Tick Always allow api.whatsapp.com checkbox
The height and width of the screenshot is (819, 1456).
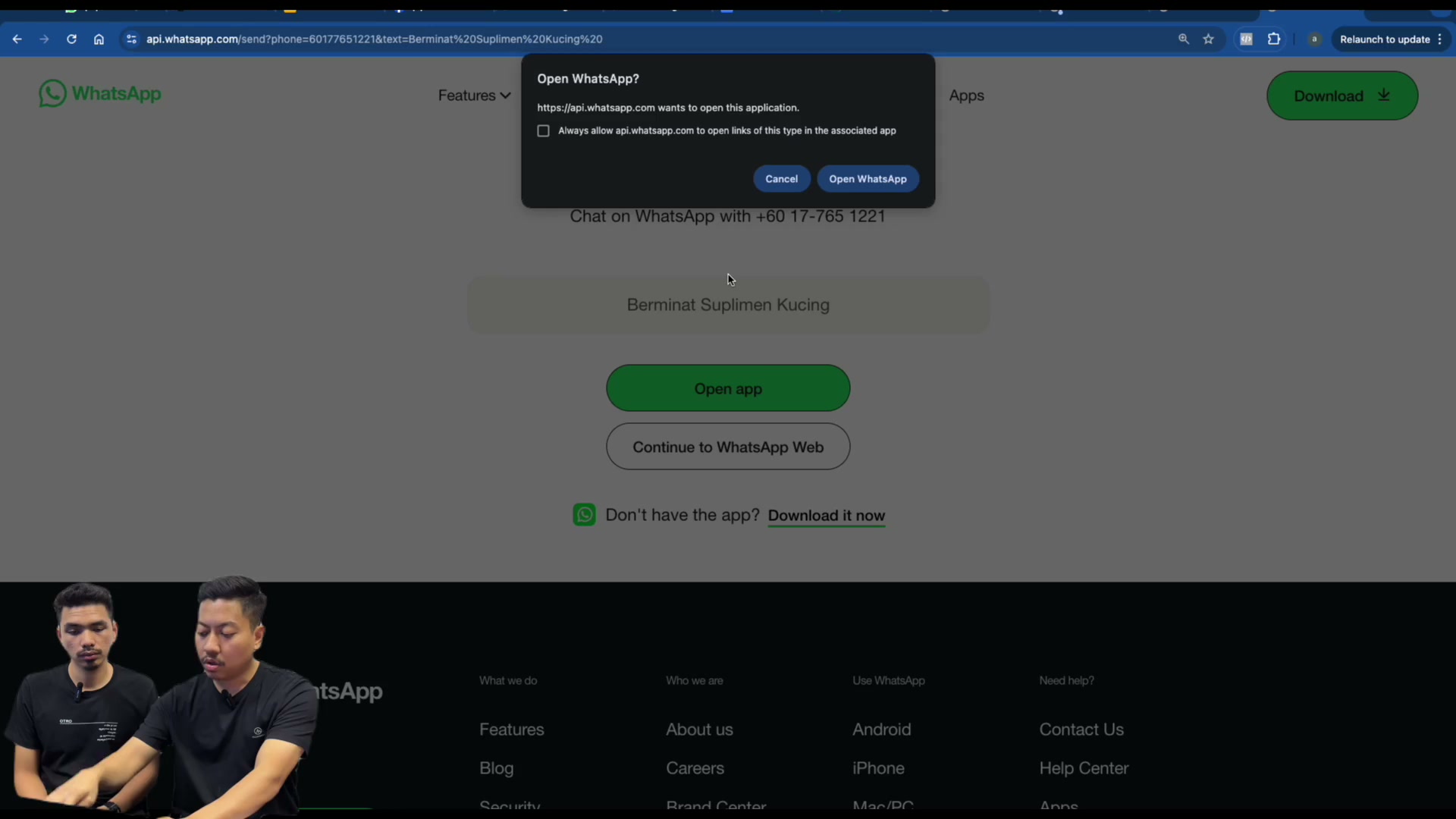coord(543,131)
